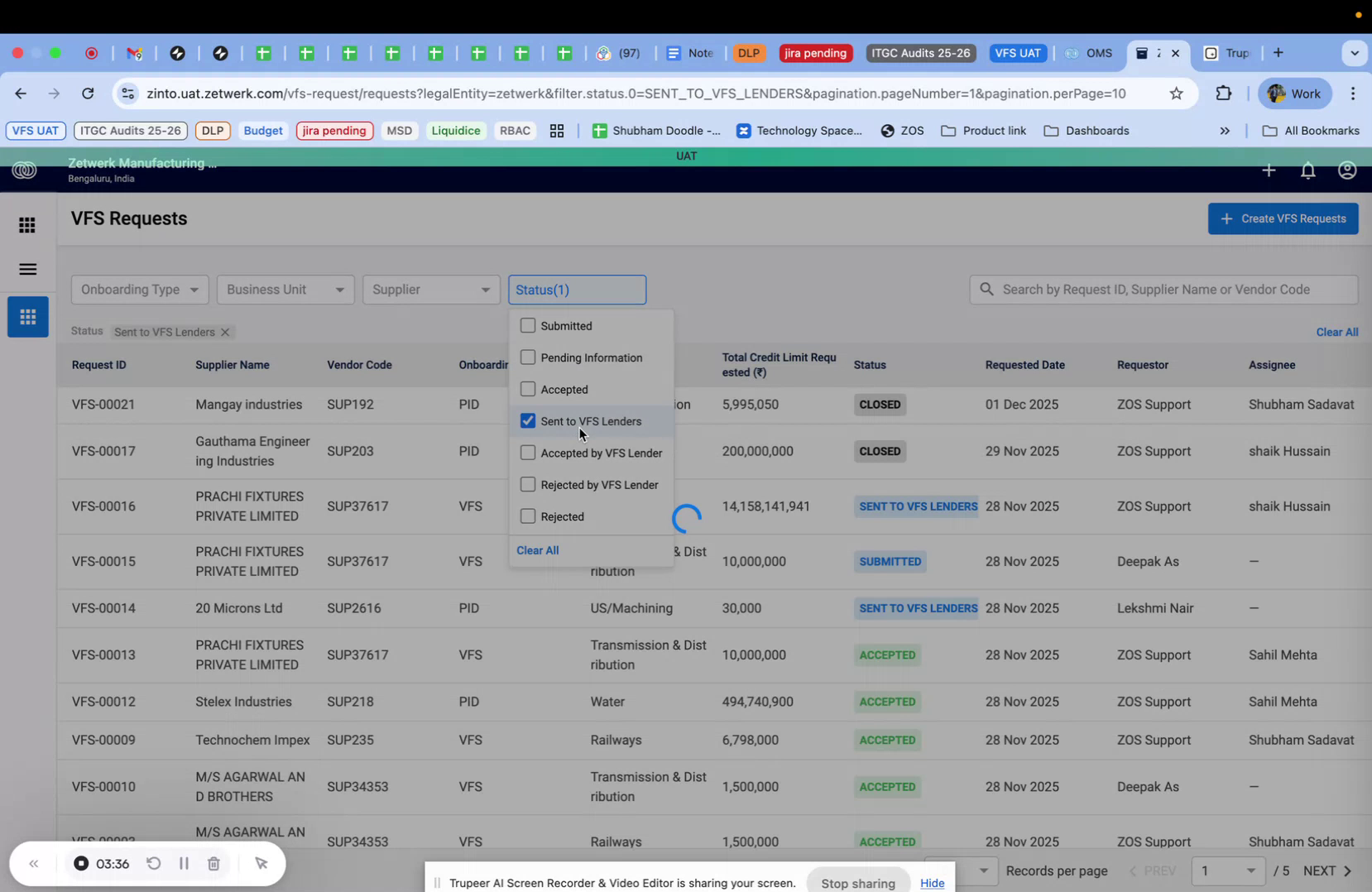
Task: Open the ITGC Audits 25-26 tab group
Action: point(920,53)
